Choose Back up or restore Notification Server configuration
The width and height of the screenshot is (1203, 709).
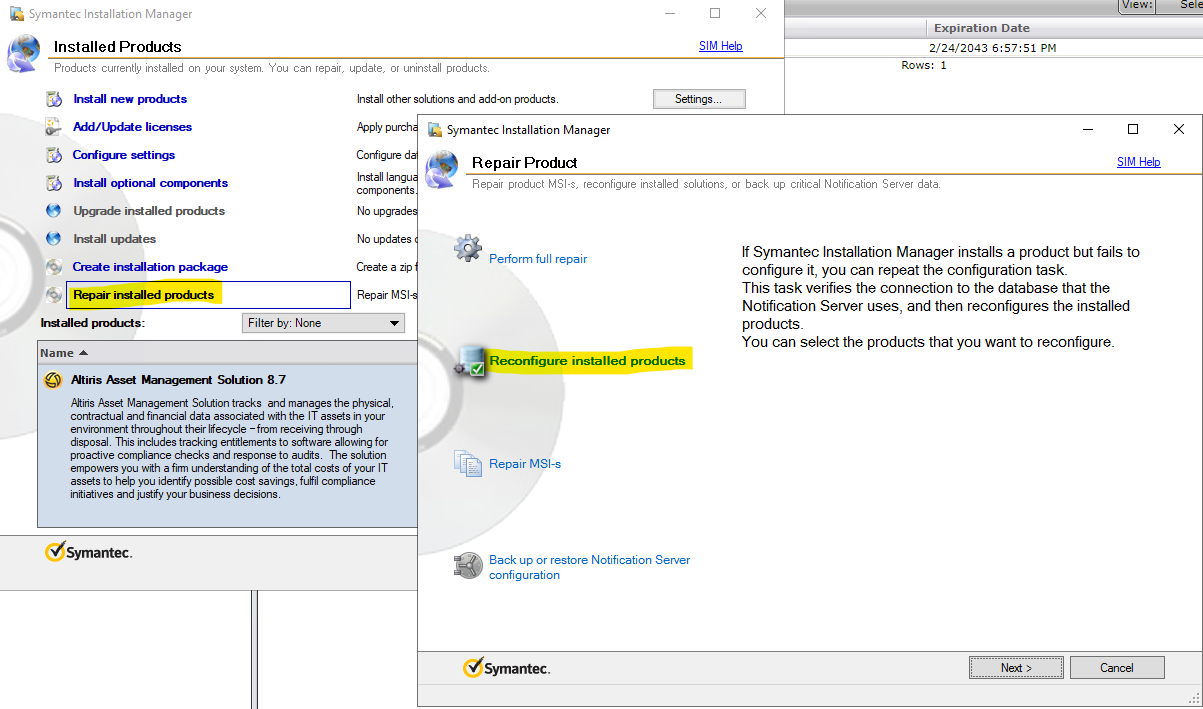[x=590, y=567]
